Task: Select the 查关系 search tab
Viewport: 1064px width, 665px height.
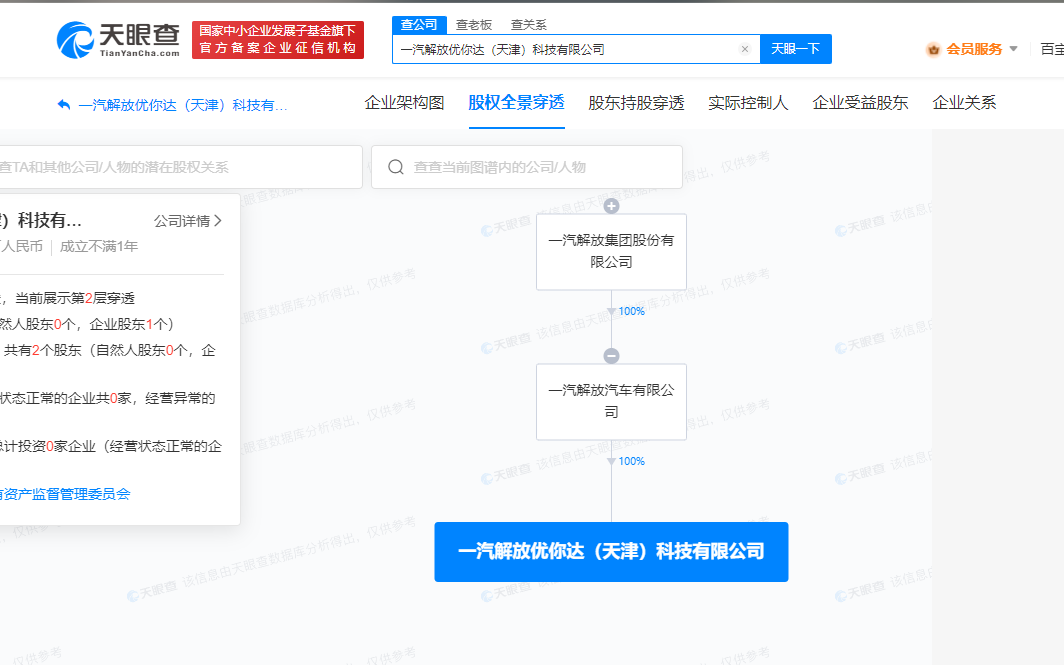Action: [x=528, y=25]
